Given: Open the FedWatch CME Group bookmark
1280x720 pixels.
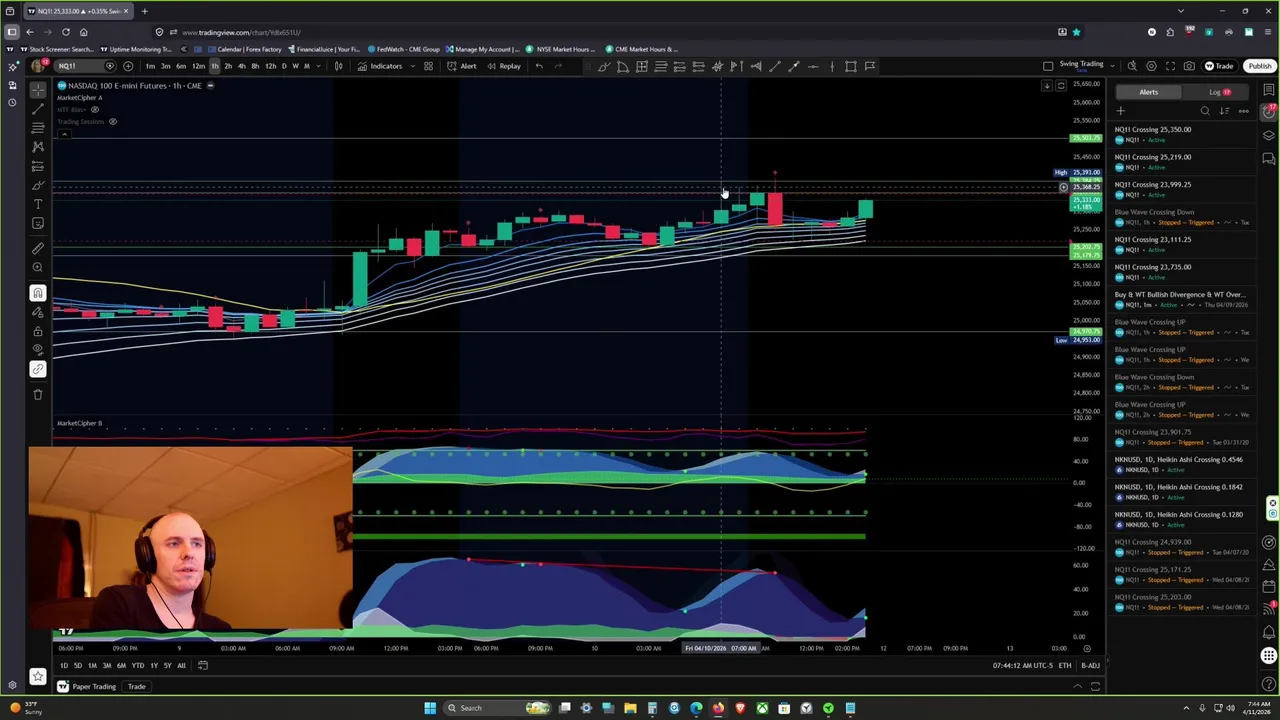Looking at the screenshot, I should (x=404, y=49).
